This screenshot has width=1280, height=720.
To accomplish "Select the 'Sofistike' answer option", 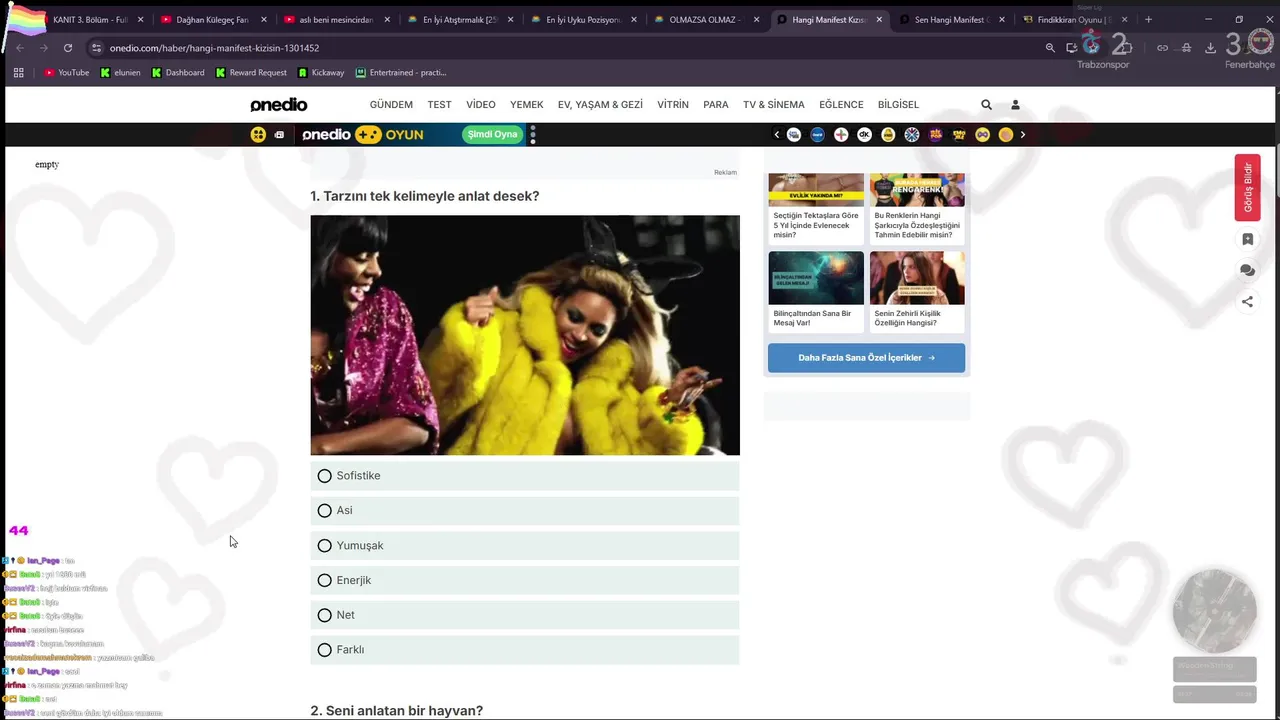I will (x=525, y=476).
